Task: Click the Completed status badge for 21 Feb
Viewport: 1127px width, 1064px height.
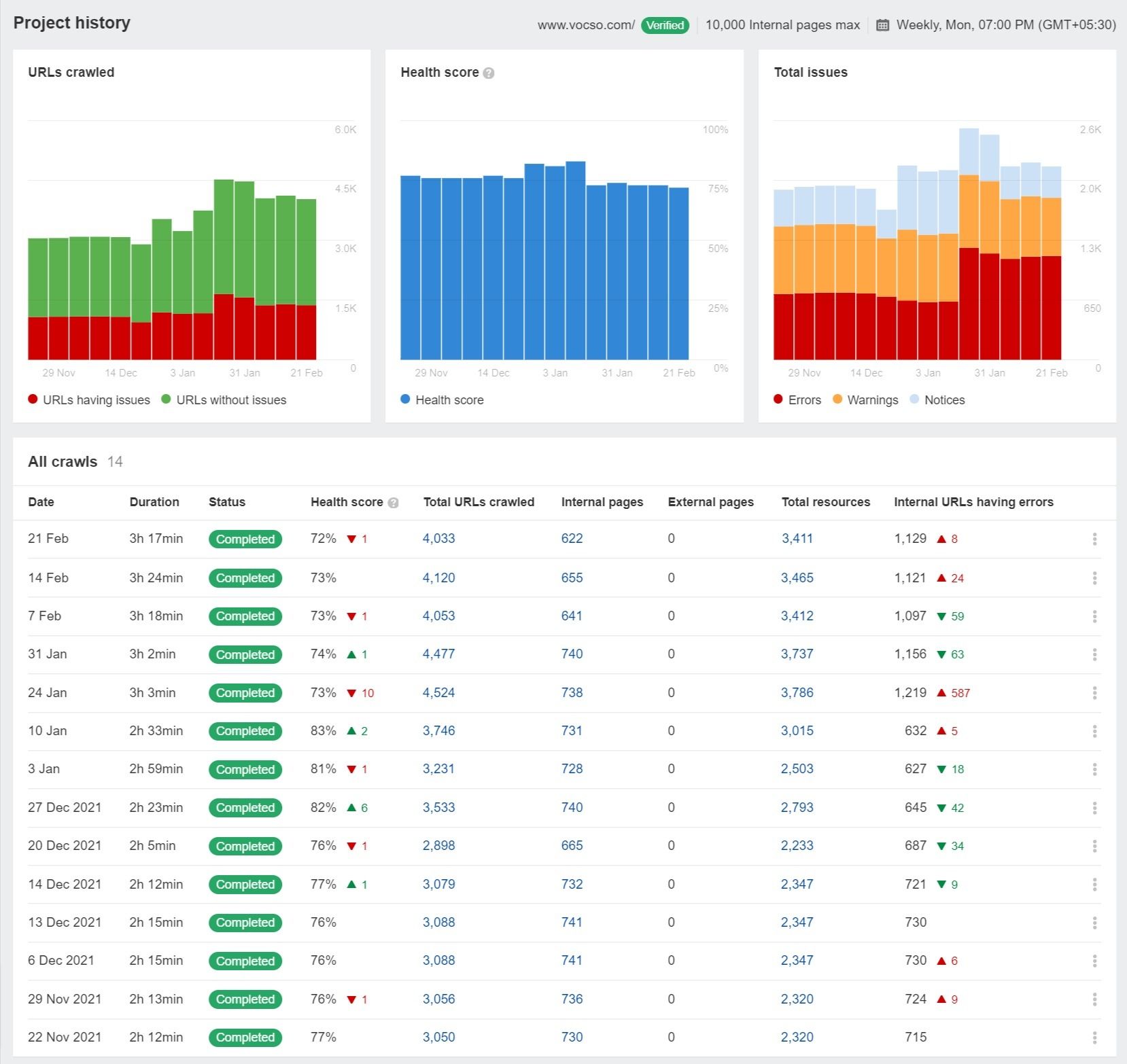Action: 245,539
